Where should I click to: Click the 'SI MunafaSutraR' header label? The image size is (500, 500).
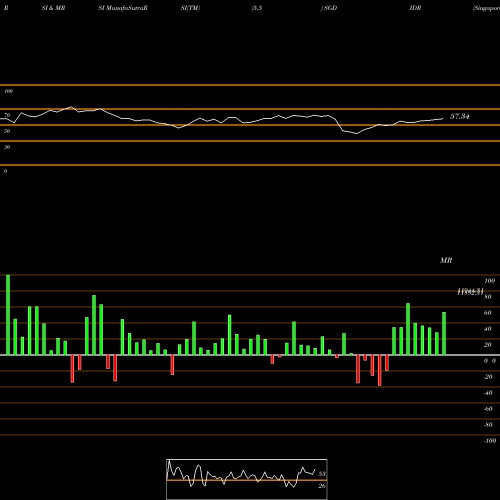point(123,8)
